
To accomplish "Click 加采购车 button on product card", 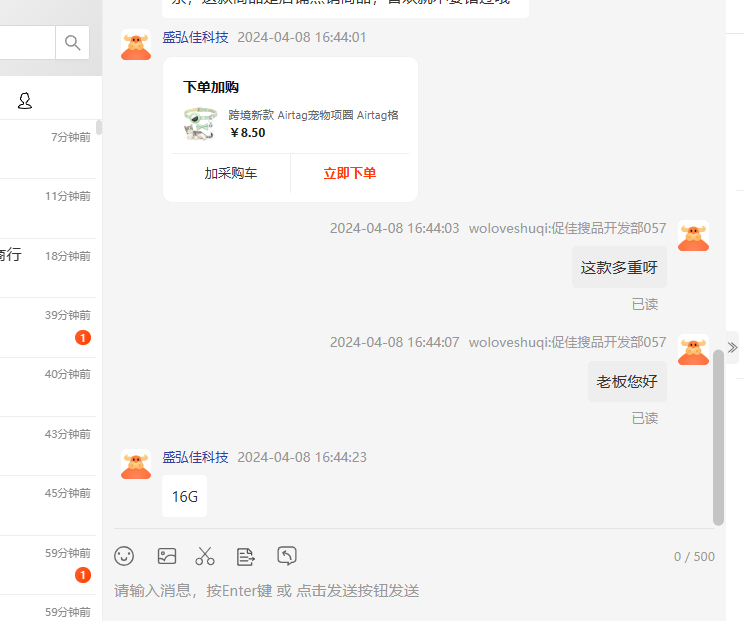I will [231, 173].
